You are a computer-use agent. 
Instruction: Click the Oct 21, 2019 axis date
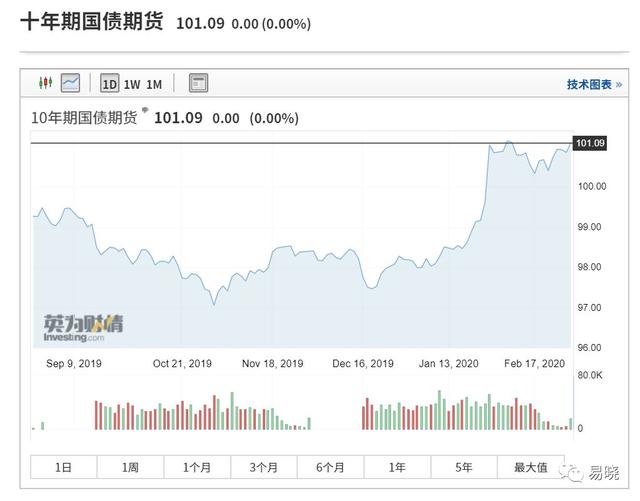tap(182, 363)
